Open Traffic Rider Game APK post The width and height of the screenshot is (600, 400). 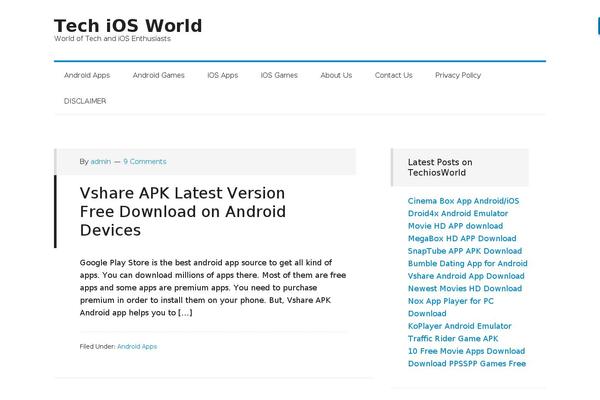pos(453,338)
